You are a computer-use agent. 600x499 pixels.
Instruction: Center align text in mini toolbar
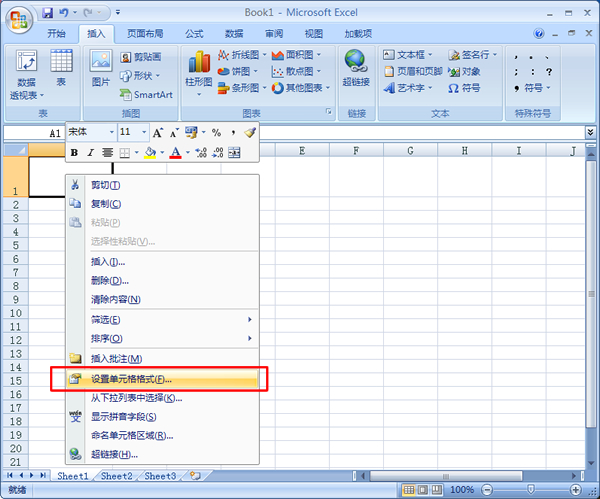tap(108, 153)
